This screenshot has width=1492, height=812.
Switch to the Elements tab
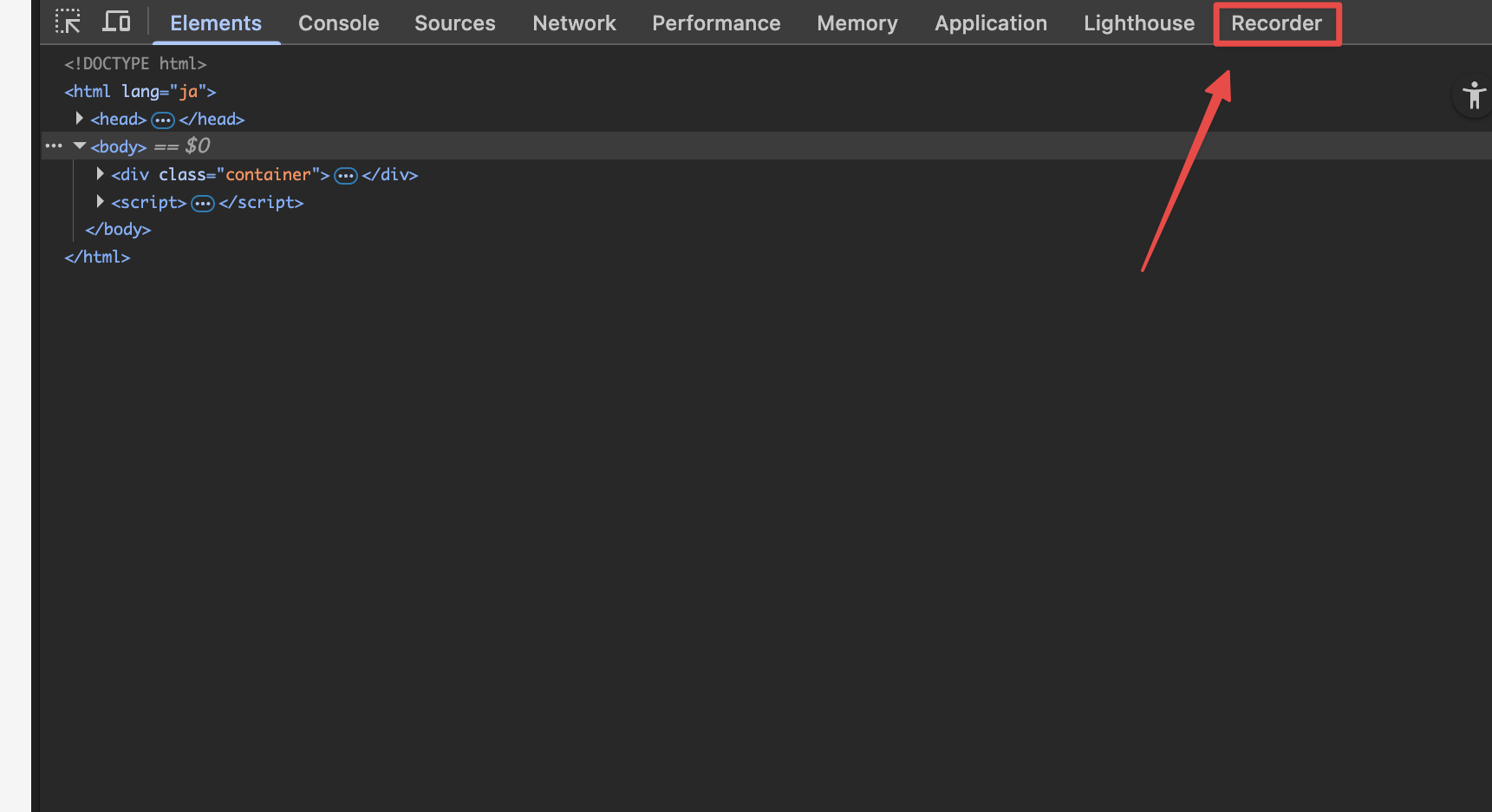(x=216, y=23)
